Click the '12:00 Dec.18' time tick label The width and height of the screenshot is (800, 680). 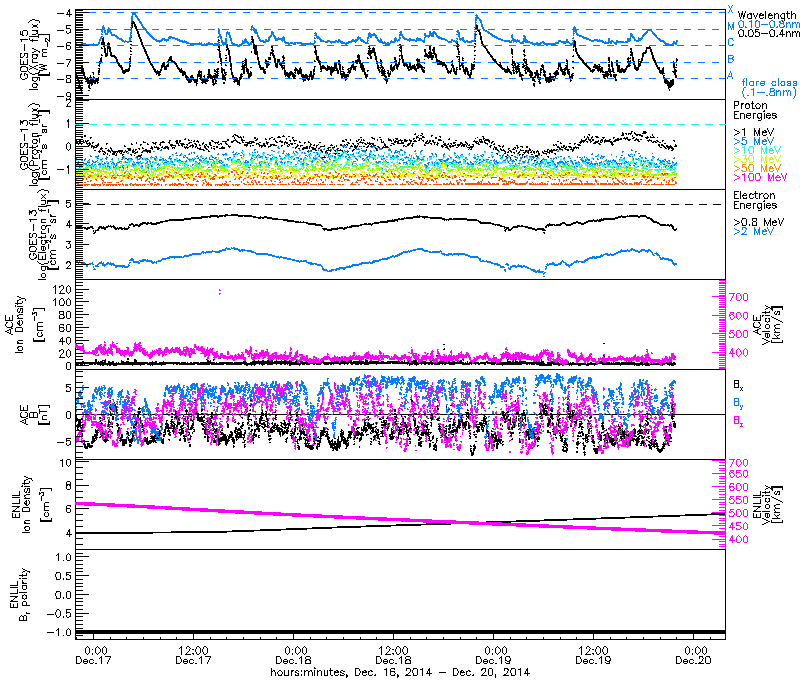[393, 655]
